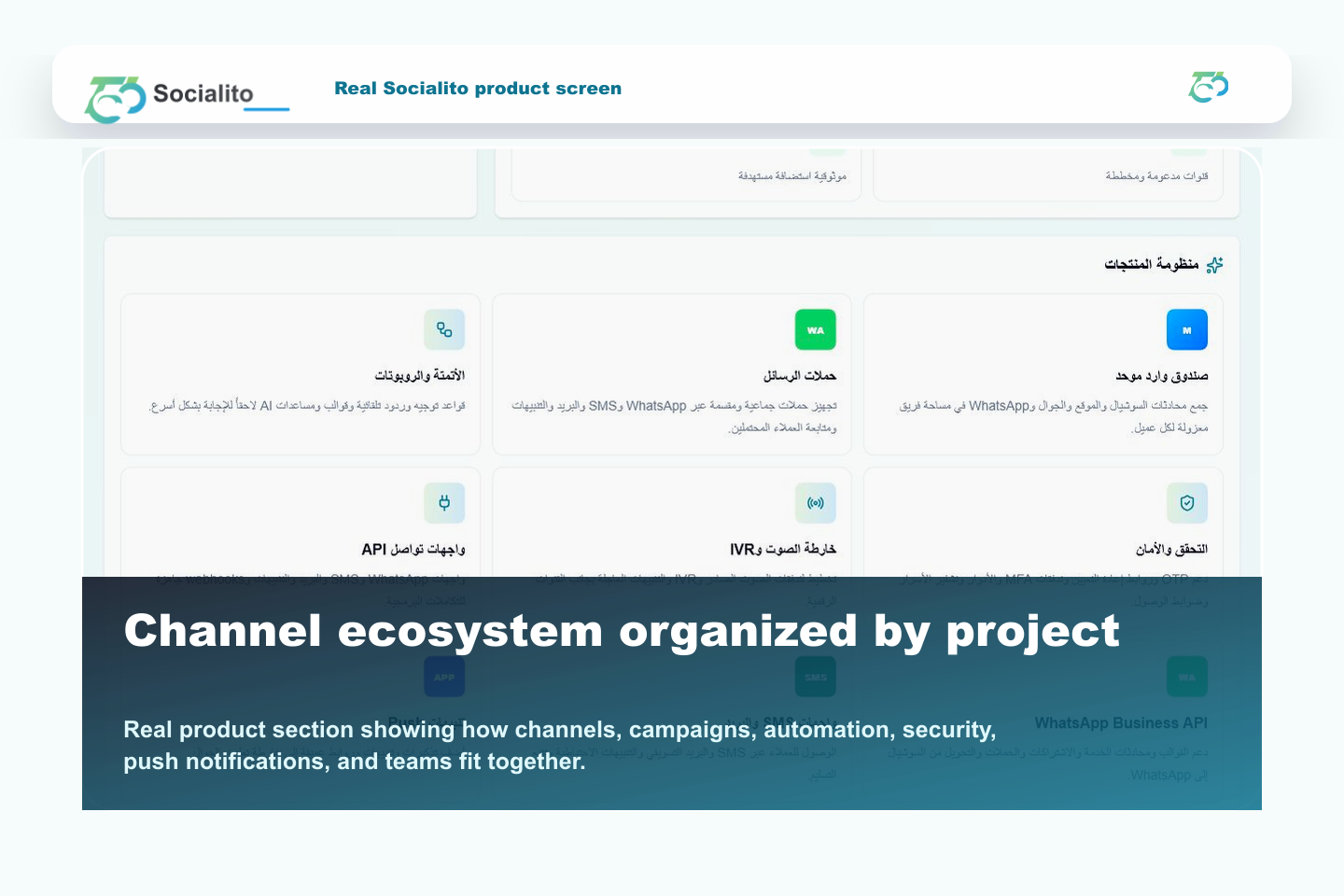
Task: Open the الأتمتة والروبوتات card title
Action: [420, 375]
